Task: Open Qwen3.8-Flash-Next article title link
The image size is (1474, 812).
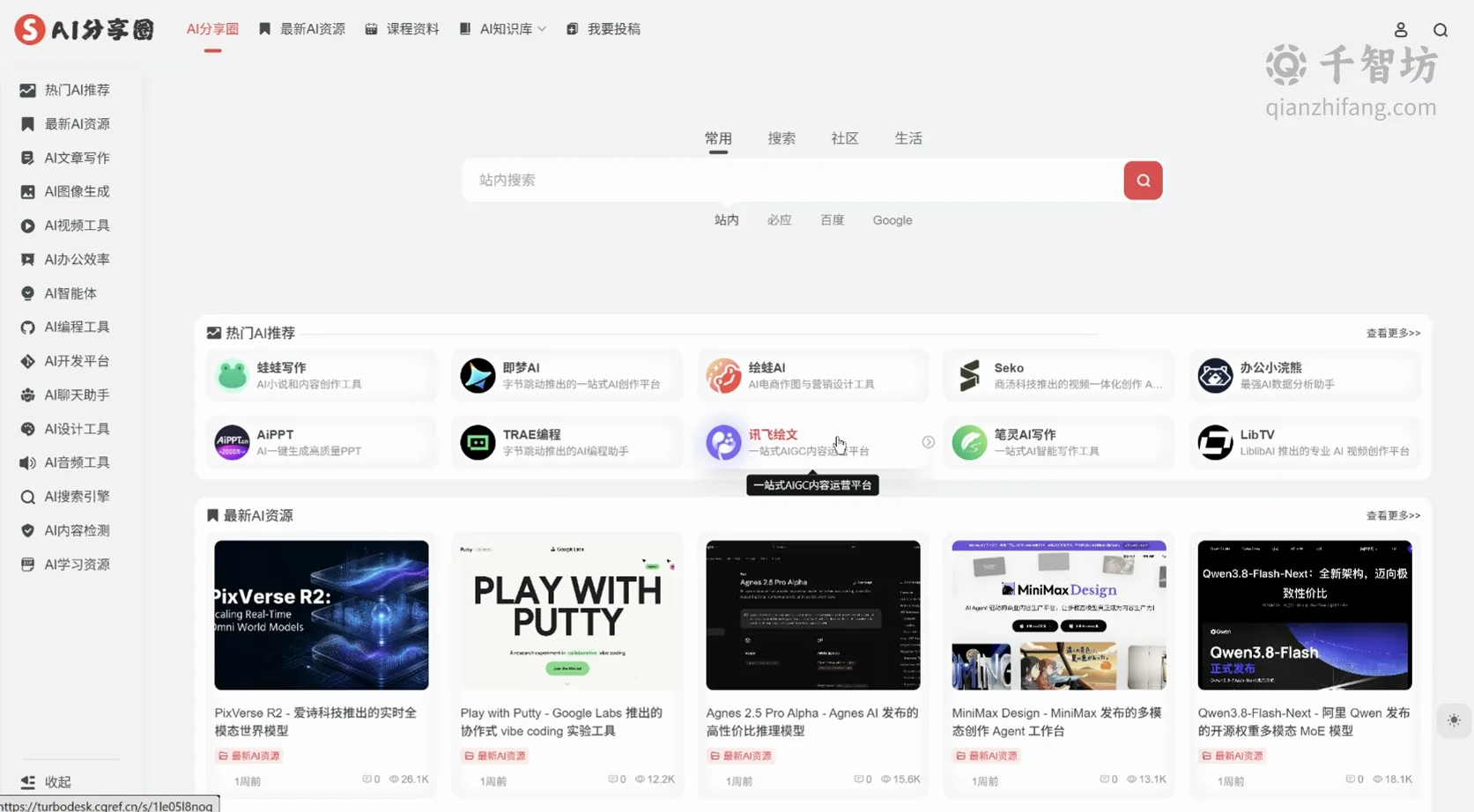Action: click(x=1304, y=721)
